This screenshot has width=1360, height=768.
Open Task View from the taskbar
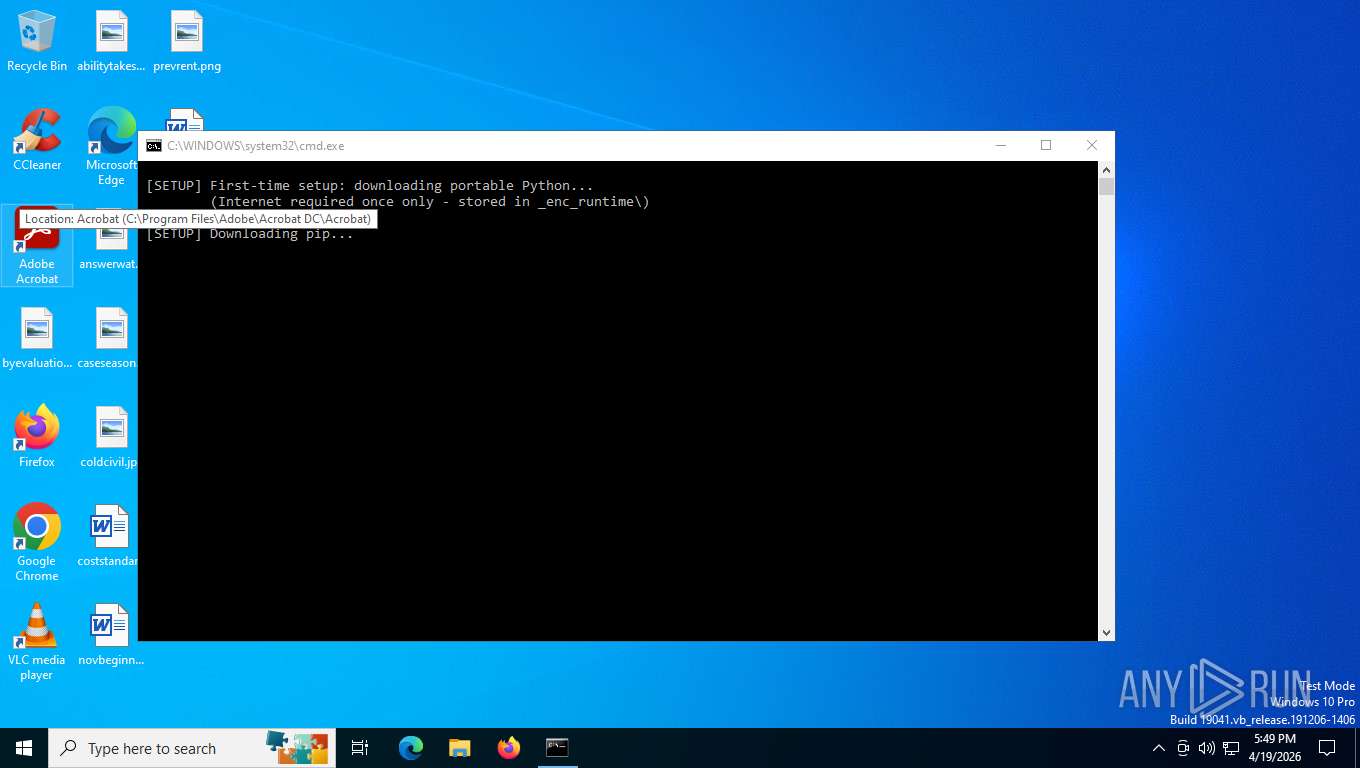point(360,748)
